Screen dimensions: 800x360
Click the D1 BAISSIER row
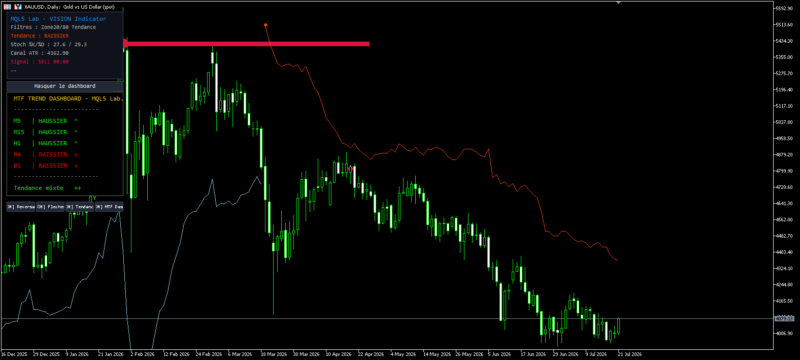pyautogui.click(x=46, y=166)
